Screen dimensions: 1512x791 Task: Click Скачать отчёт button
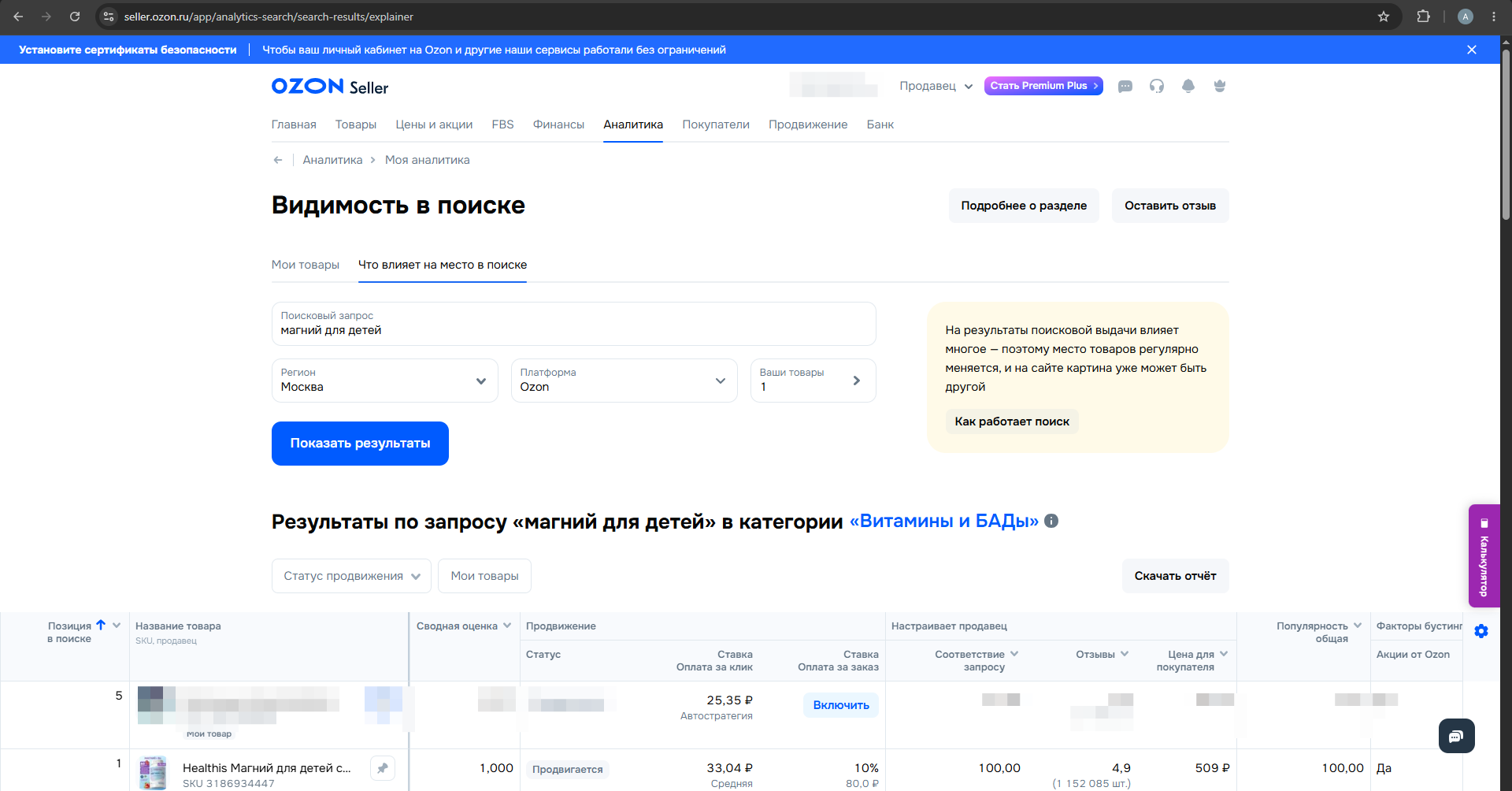tap(1175, 576)
